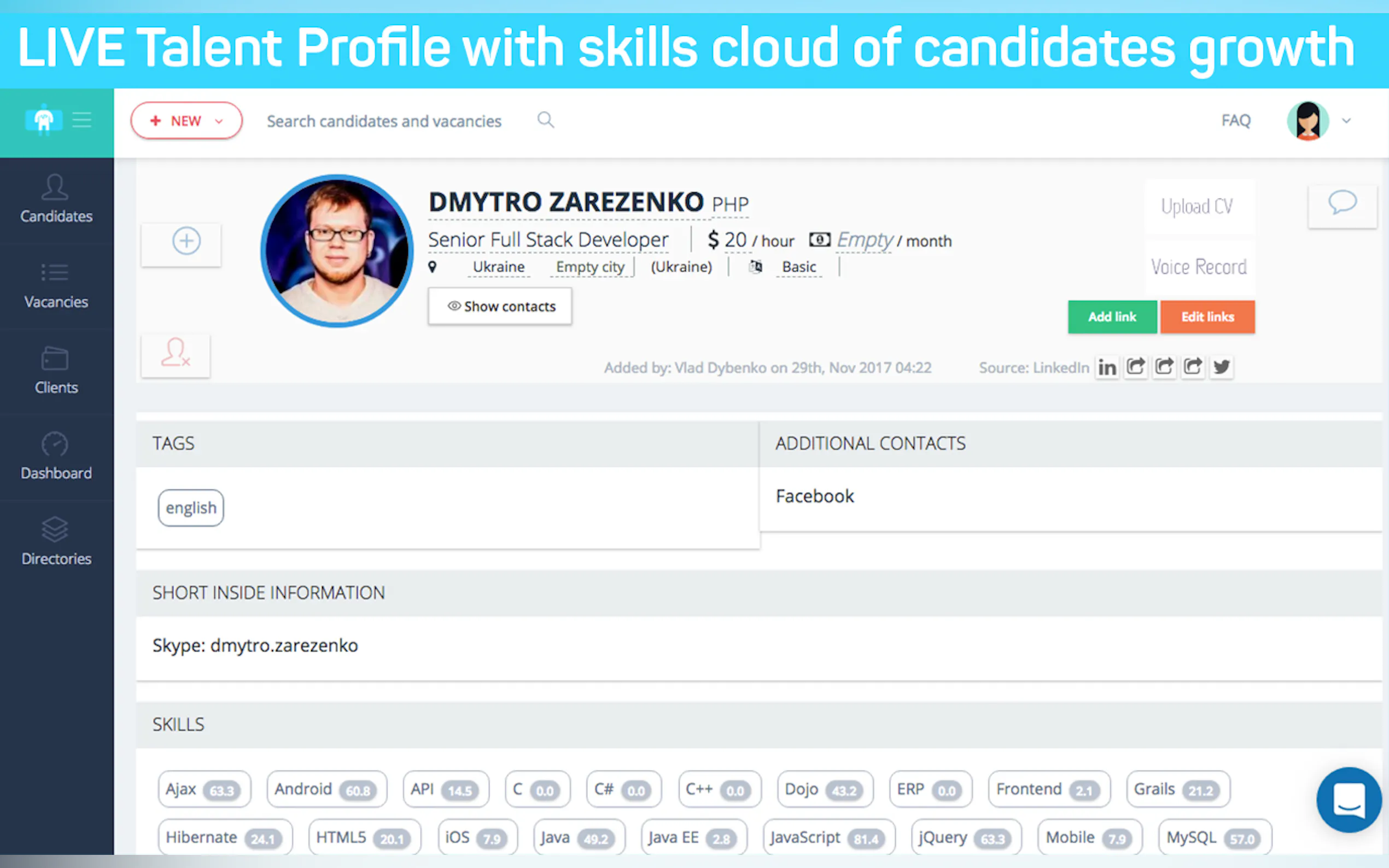
Task: Click the Twitter share icon
Action: (1221, 367)
